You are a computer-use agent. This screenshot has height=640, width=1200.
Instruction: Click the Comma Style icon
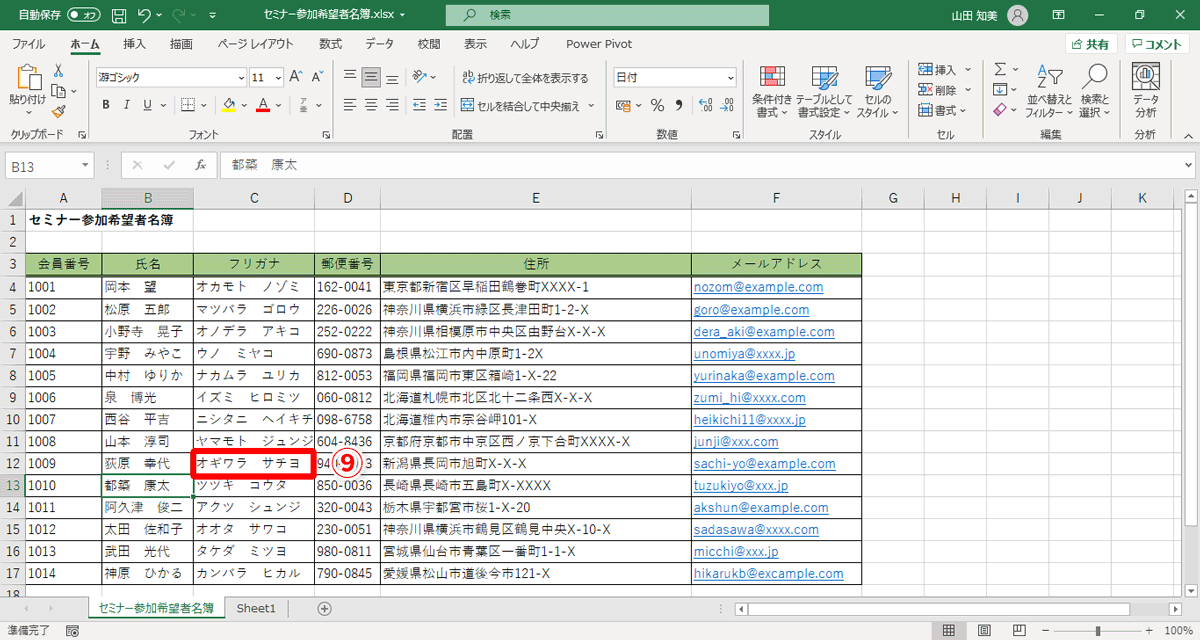tap(679, 105)
